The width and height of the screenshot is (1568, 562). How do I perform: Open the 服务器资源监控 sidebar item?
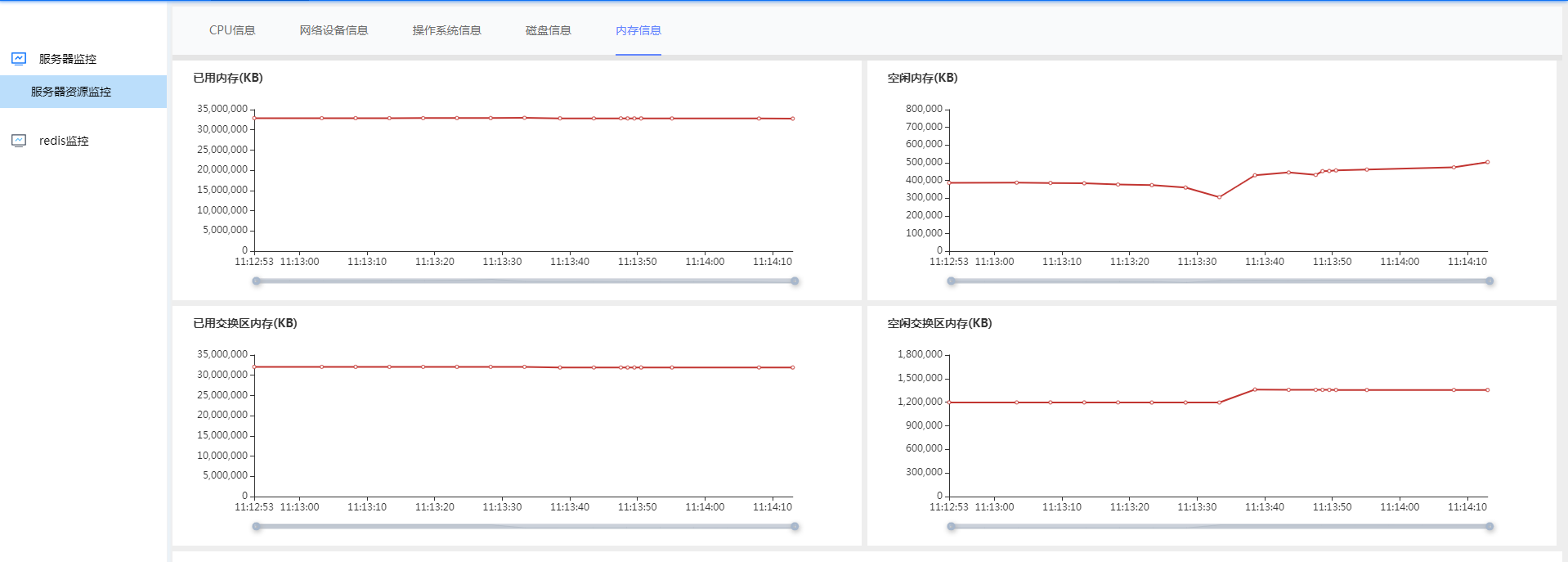tap(71, 92)
